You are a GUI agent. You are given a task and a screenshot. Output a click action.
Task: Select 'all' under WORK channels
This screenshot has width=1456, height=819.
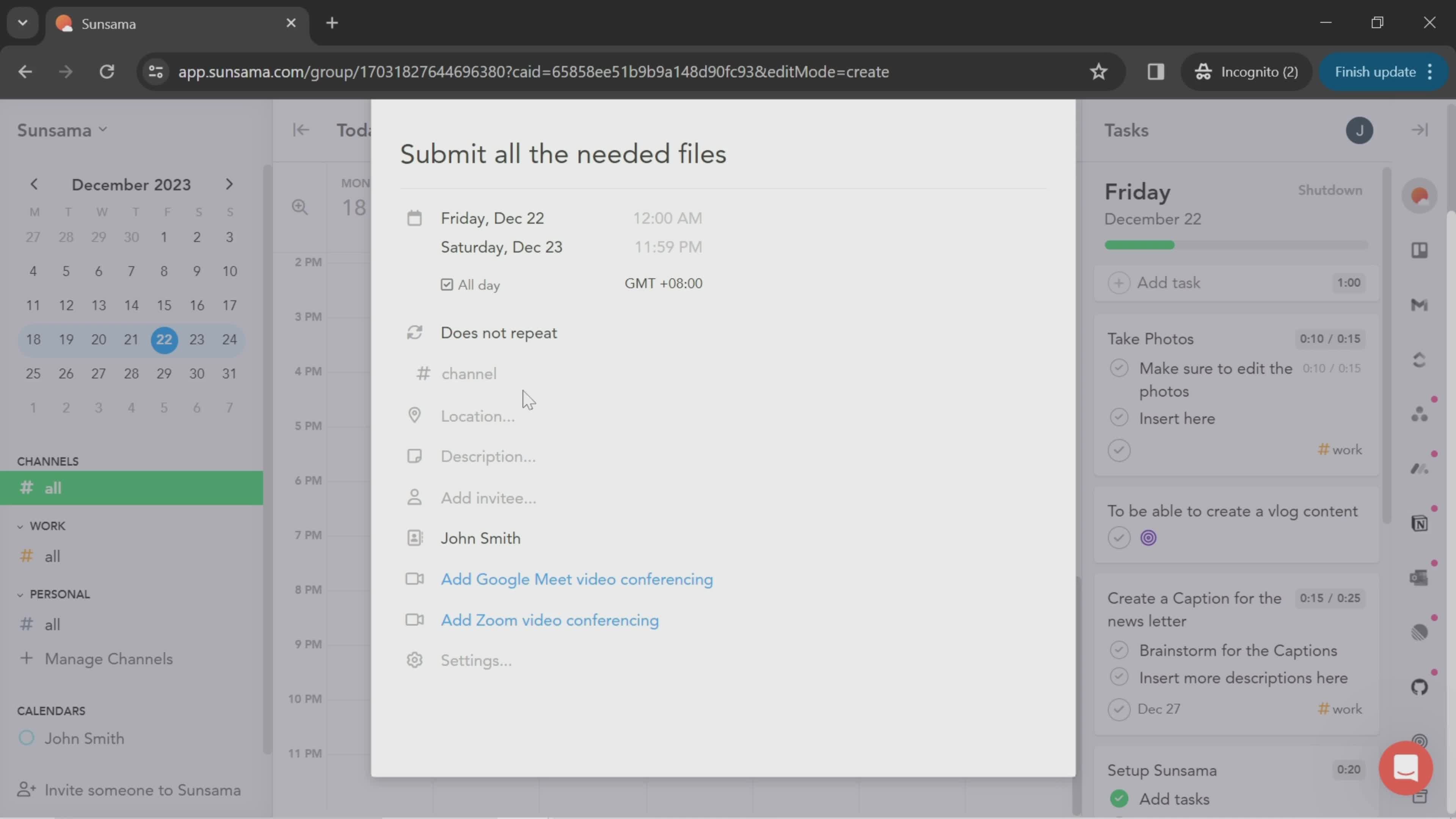[52, 556]
